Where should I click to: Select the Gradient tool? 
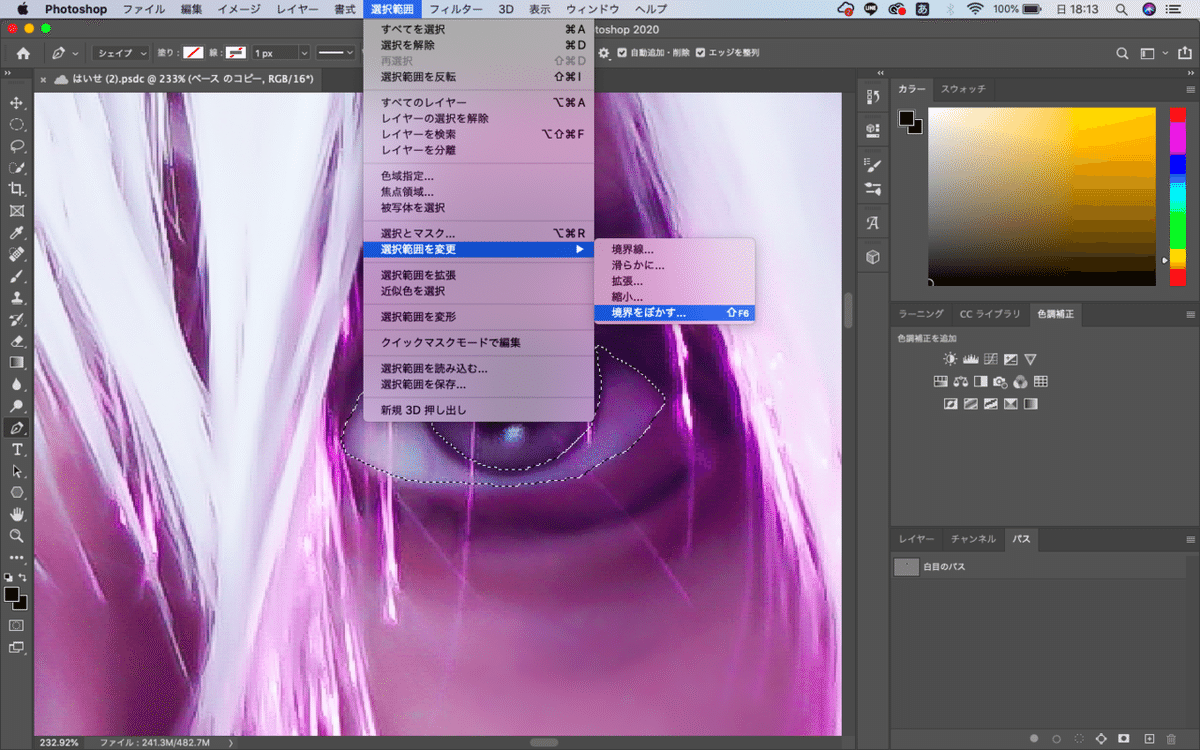(x=16, y=363)
